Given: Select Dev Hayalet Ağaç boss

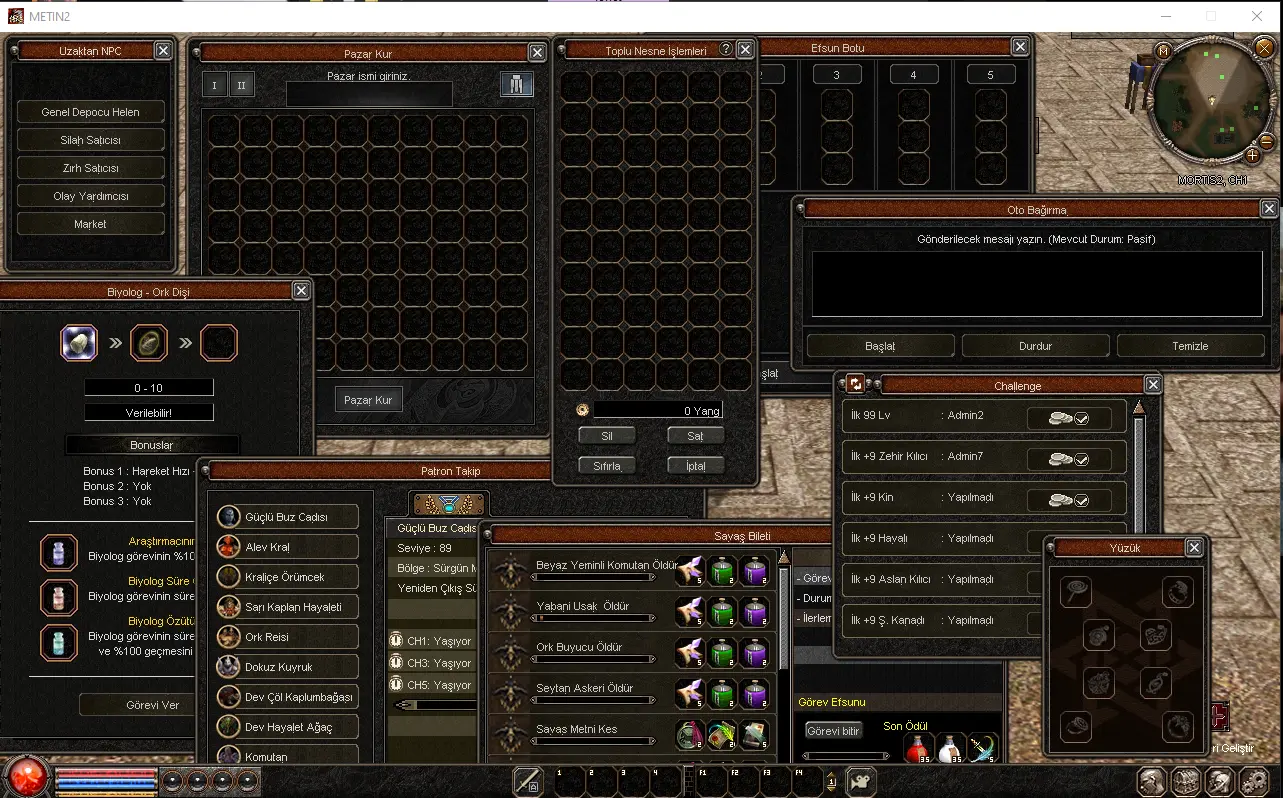Looking at the screenshot, I should (x=288, y=727).
